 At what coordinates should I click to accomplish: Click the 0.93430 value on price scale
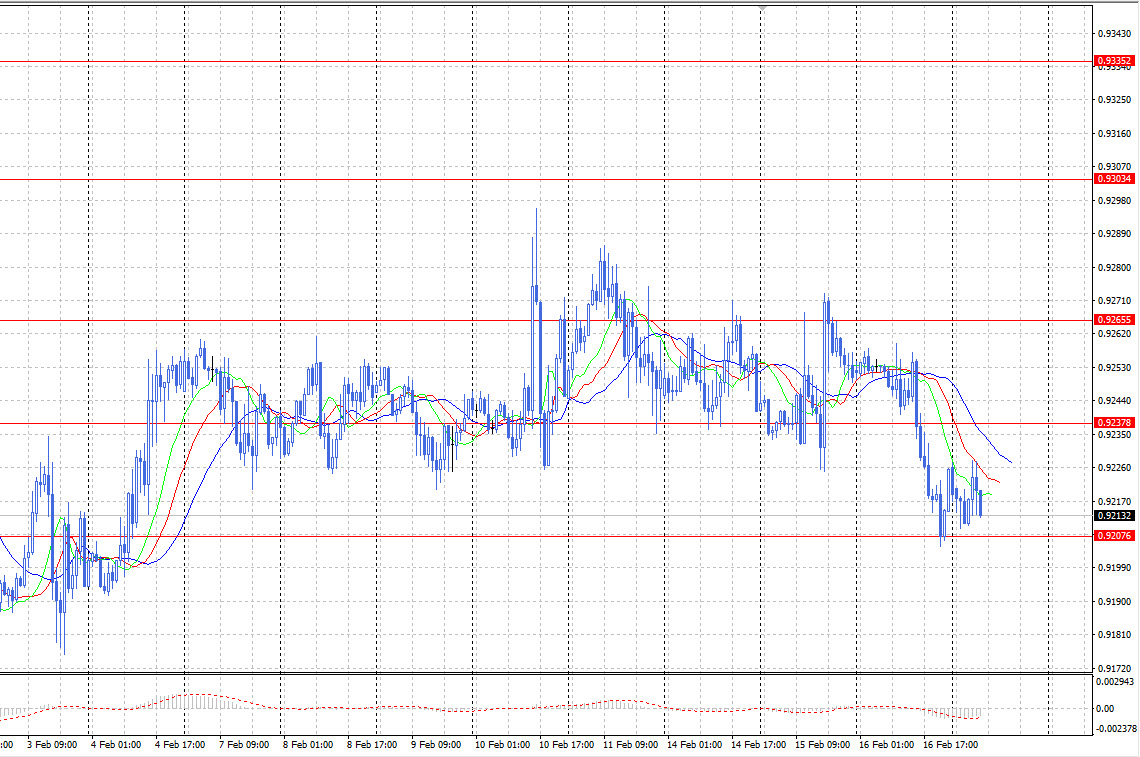[x=1114, y=33]
